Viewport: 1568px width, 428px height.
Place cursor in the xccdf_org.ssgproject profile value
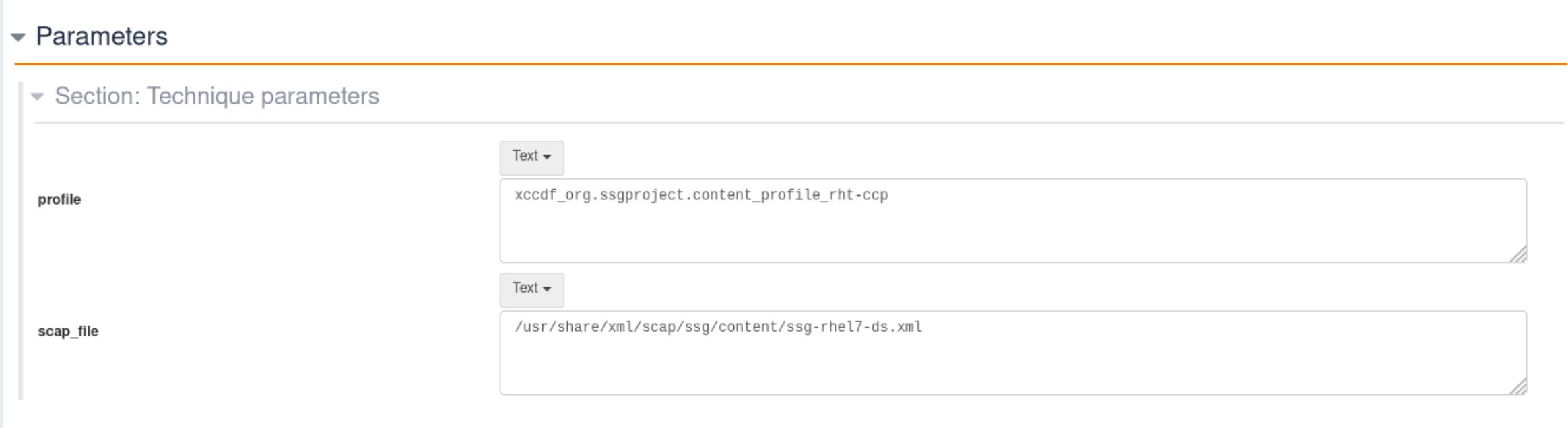(x=700, y=195)
